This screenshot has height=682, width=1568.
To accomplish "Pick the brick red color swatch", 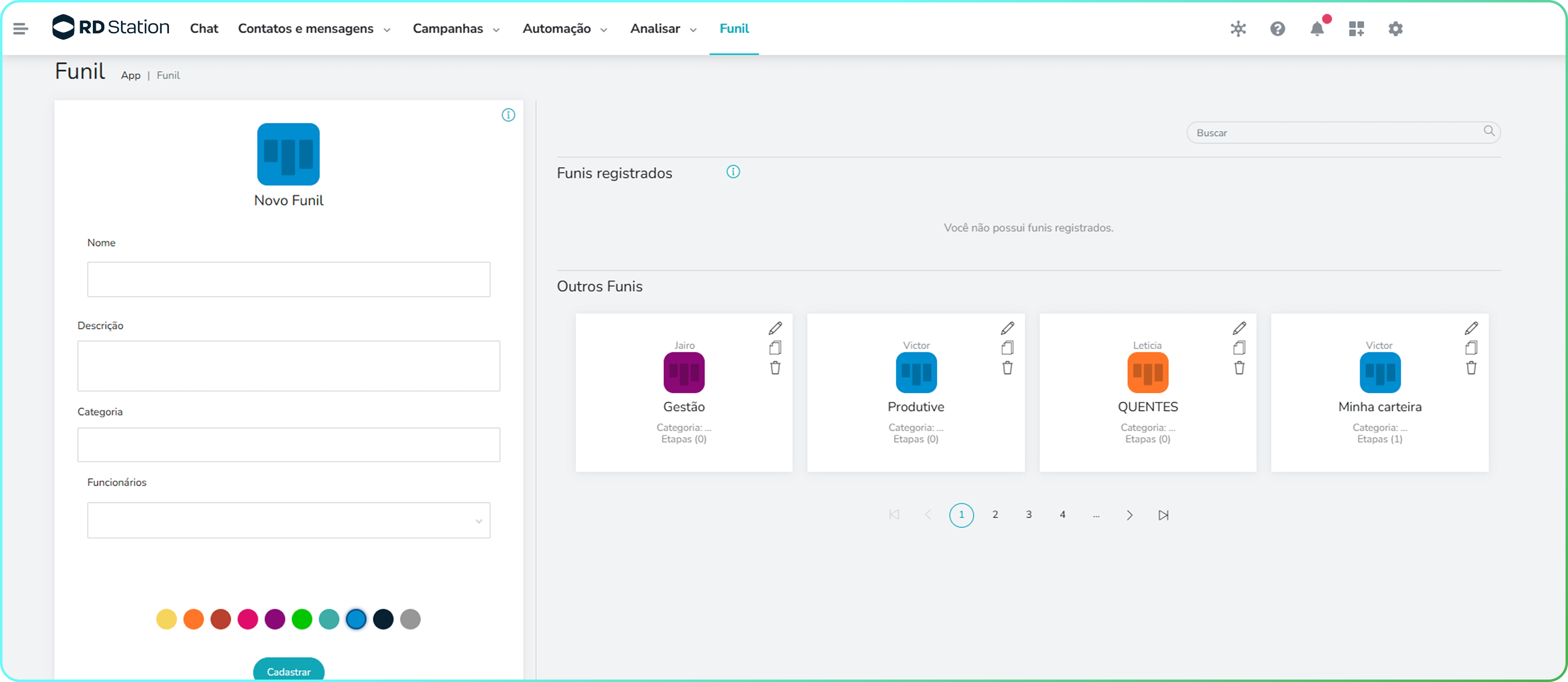I will [220, 620].
